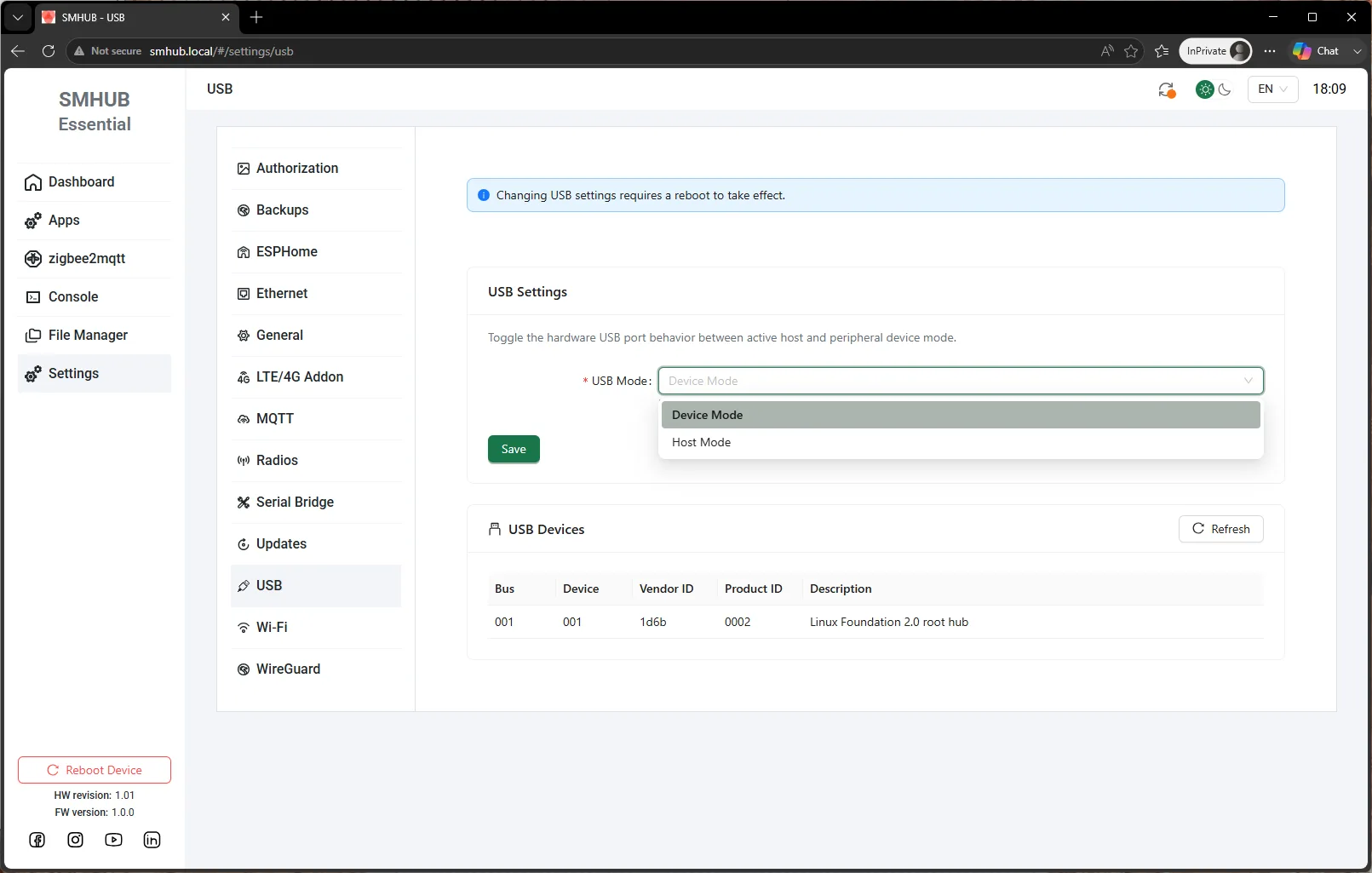Switch to dark theme moon icon
This screenshot has width=1372, height=873.
(1225, 89)
